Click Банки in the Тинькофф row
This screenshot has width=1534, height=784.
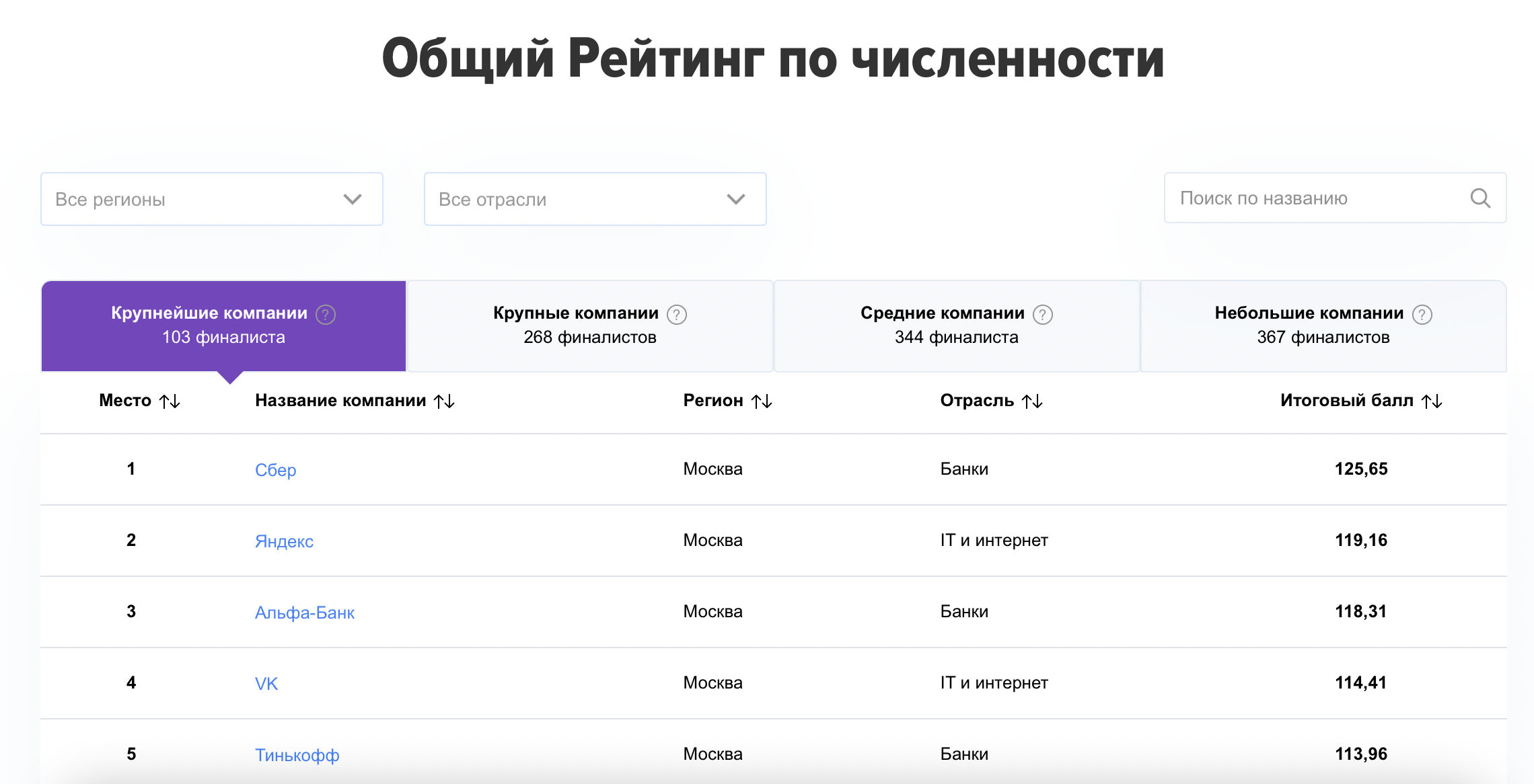coord(964,754)
